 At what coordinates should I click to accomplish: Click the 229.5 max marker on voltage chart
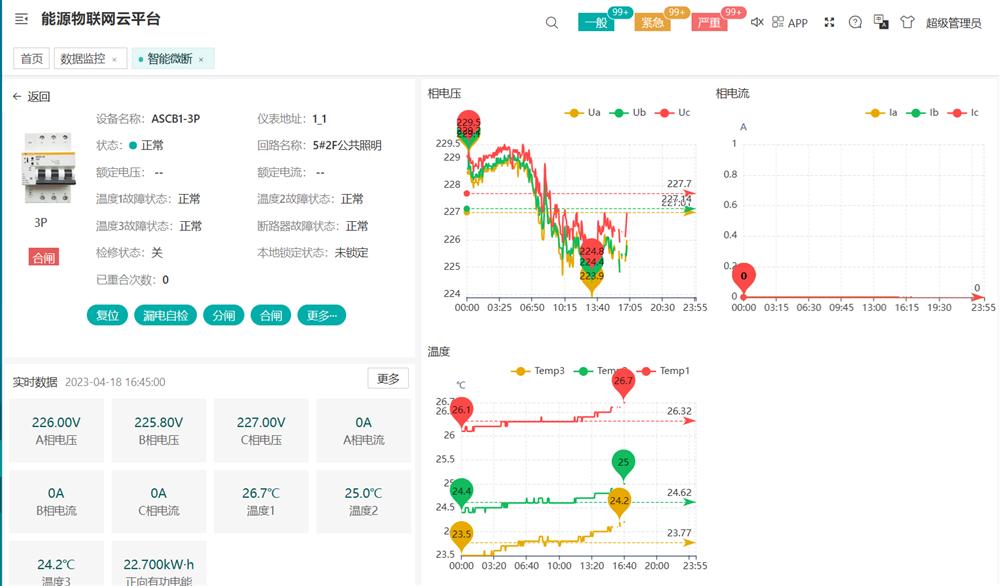click(468, 123)
